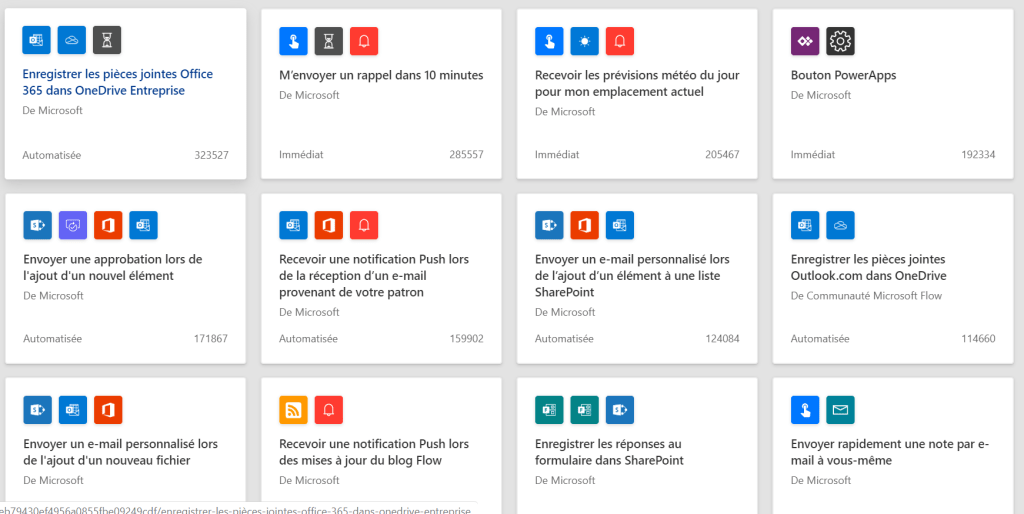Image resolution: width=1024 pixels, height=514 pixels.
Task: Click the red Office icon on the patron notification card
Action: click(x=329, y=225)
